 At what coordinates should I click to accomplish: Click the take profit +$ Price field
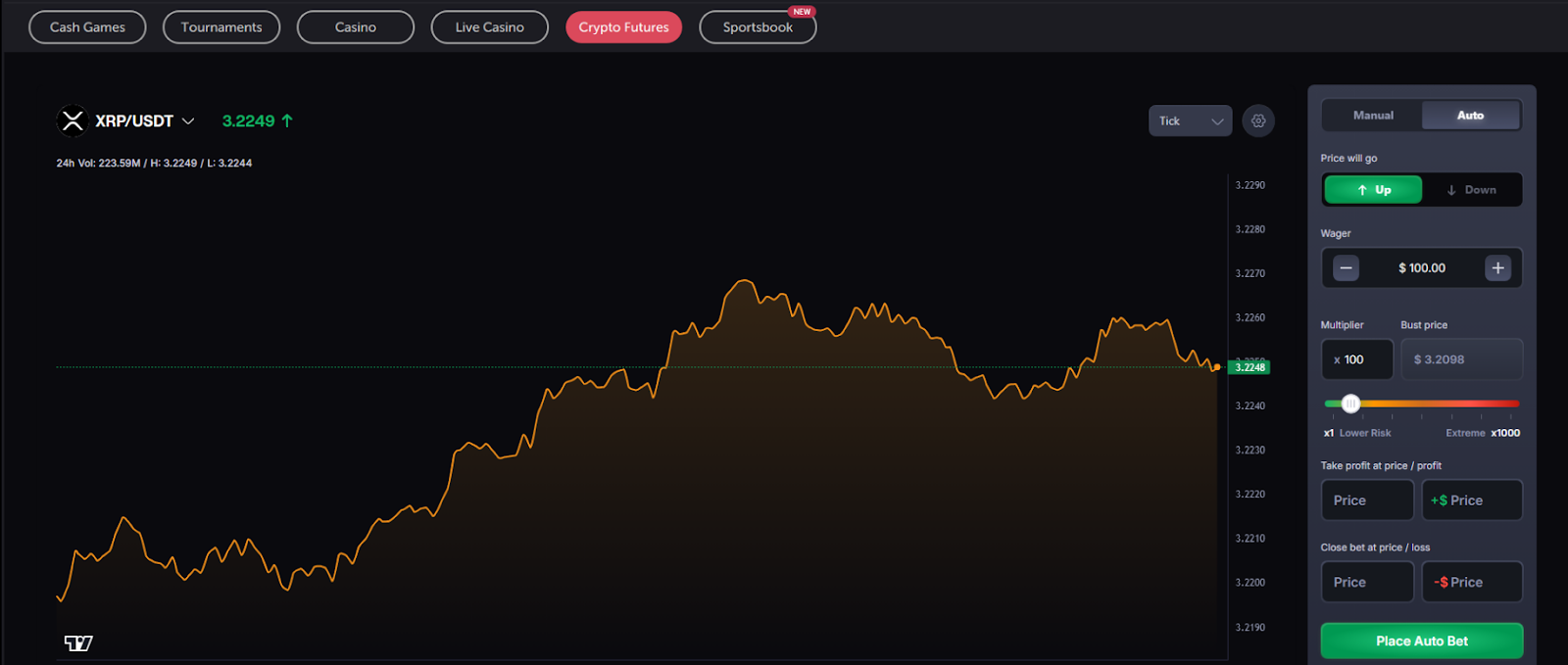1472,500
